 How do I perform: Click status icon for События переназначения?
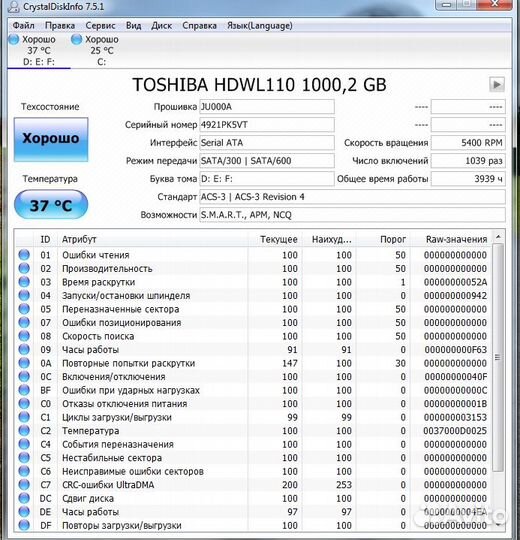click(24, 444)
